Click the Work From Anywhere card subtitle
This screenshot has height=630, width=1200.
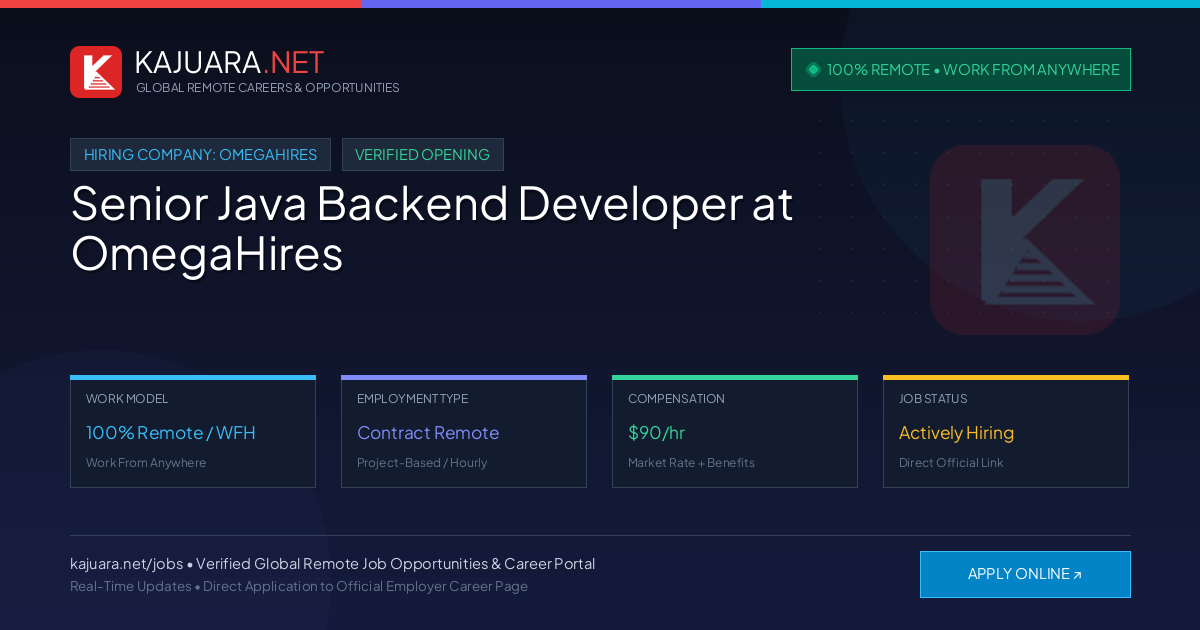click(146, 463)
